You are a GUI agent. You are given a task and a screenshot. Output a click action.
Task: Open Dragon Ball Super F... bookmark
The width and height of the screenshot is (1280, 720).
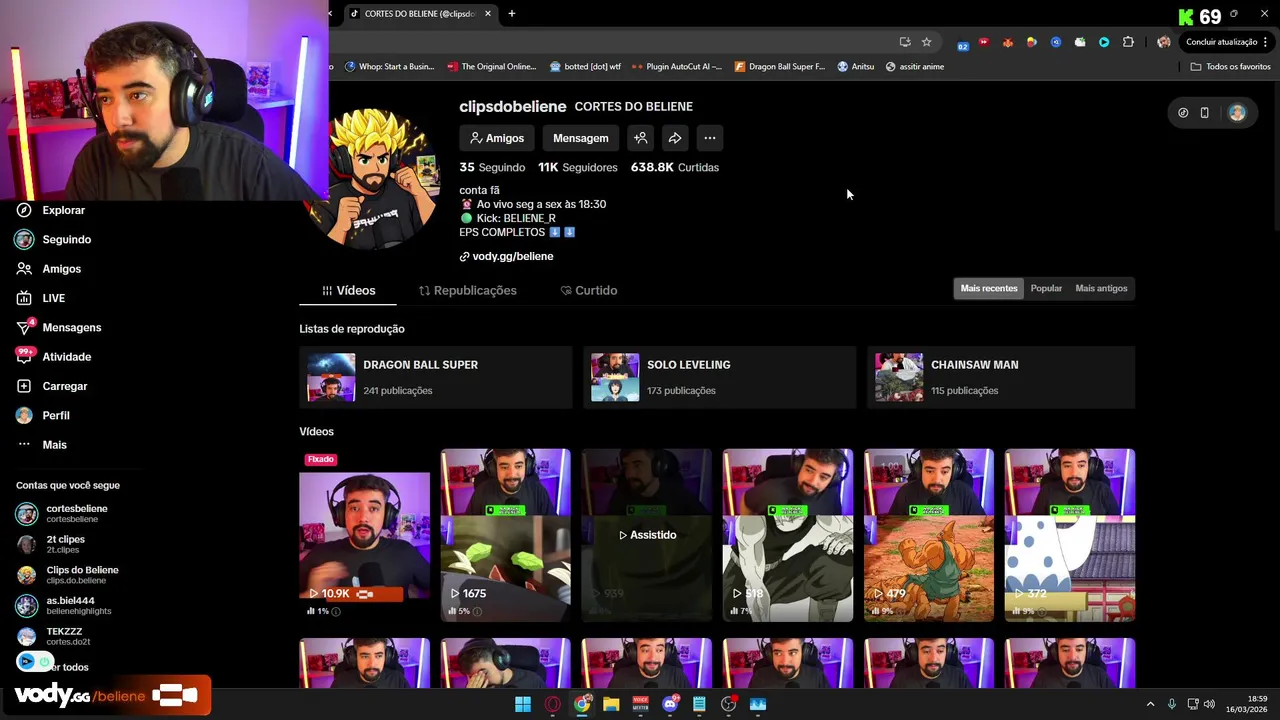point(780,67)
